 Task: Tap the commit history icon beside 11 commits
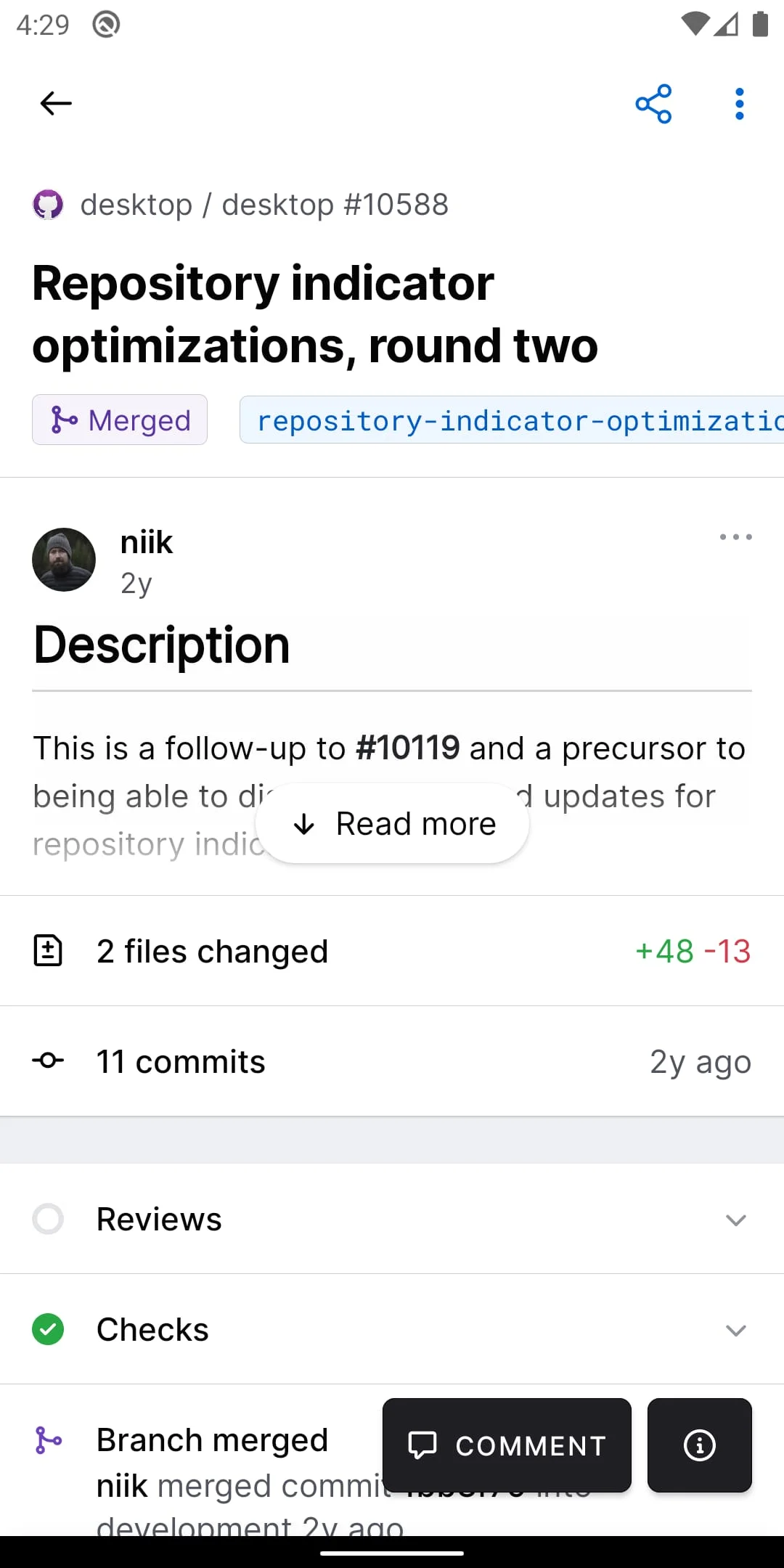pos(48,1061)
